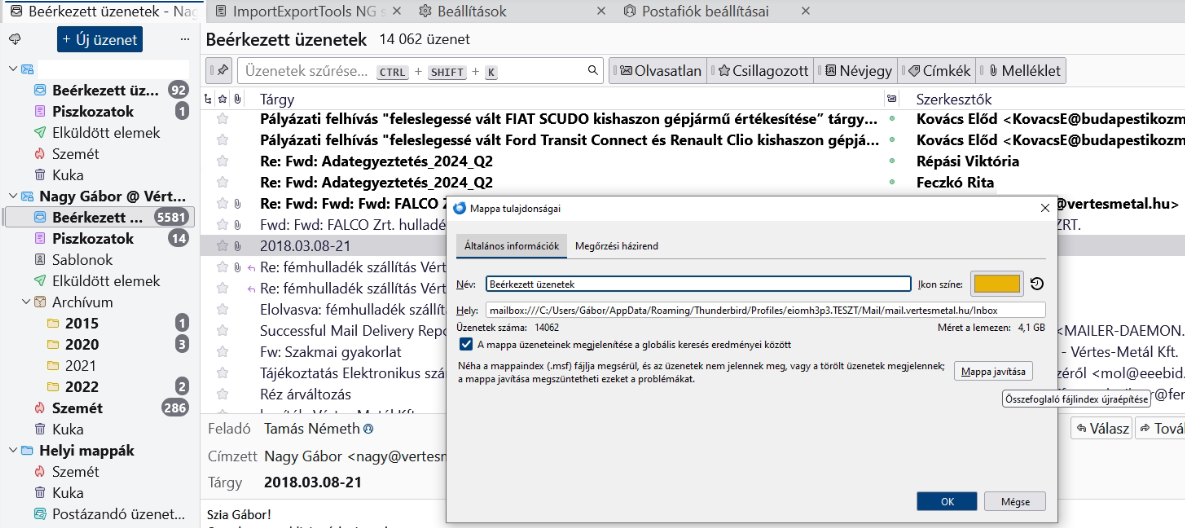Open folder pane three-dot options menu

click(183, 39)
